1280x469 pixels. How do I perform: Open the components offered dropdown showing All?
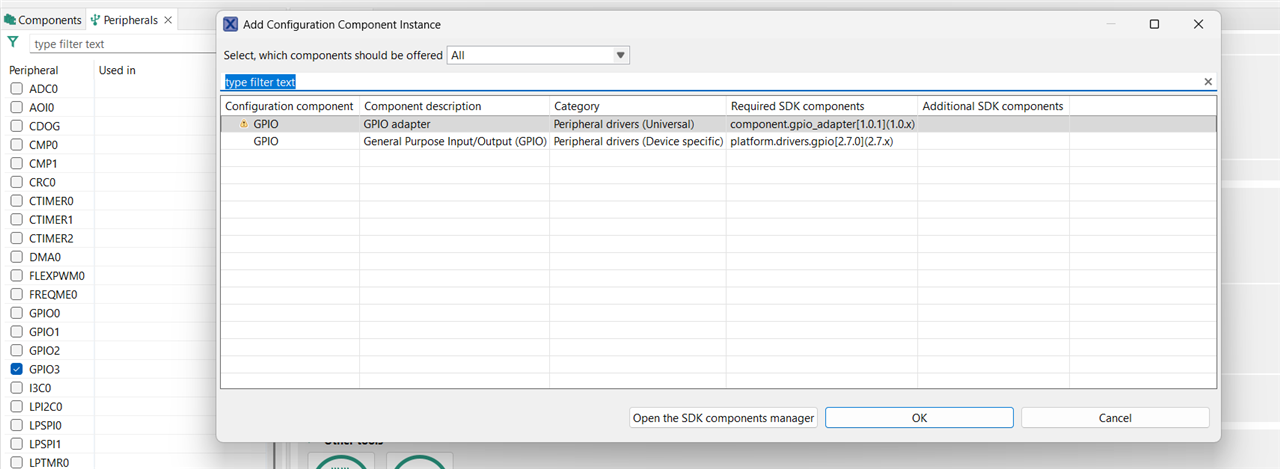coord(538,55)
